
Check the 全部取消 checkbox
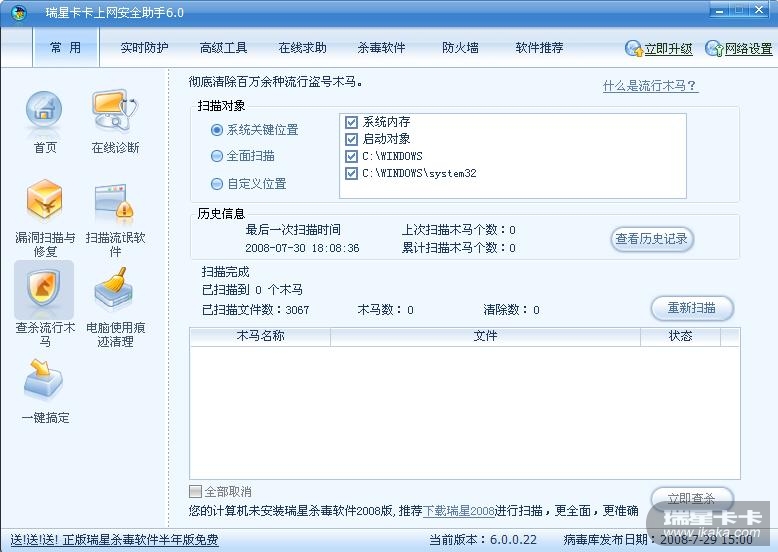(195, 491)
